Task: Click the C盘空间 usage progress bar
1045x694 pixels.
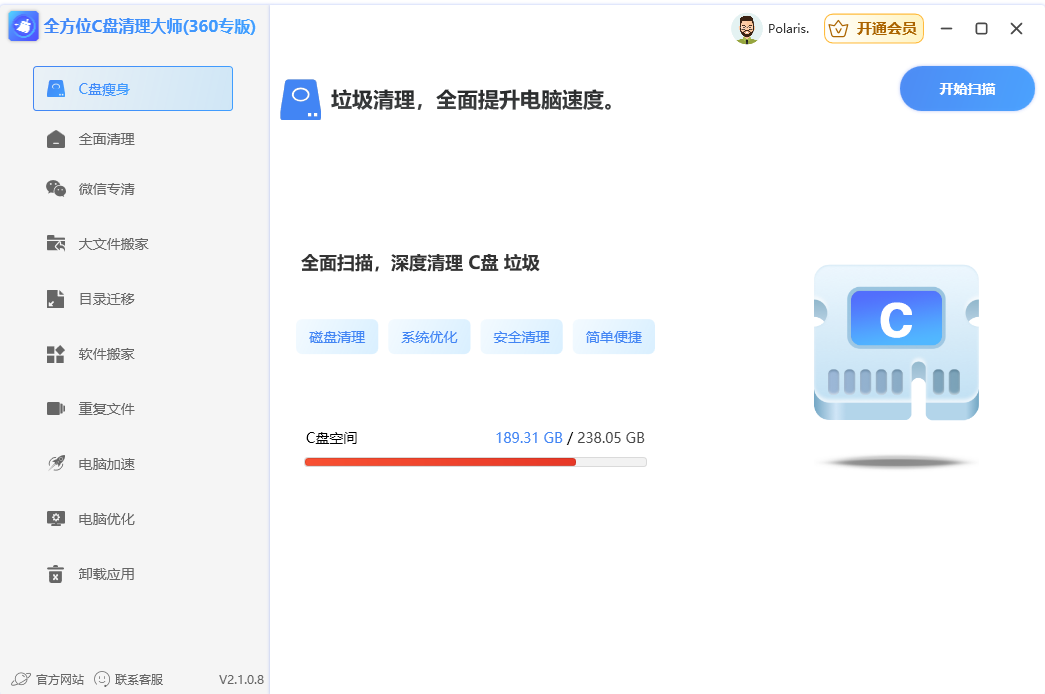Action: [475, 461]
